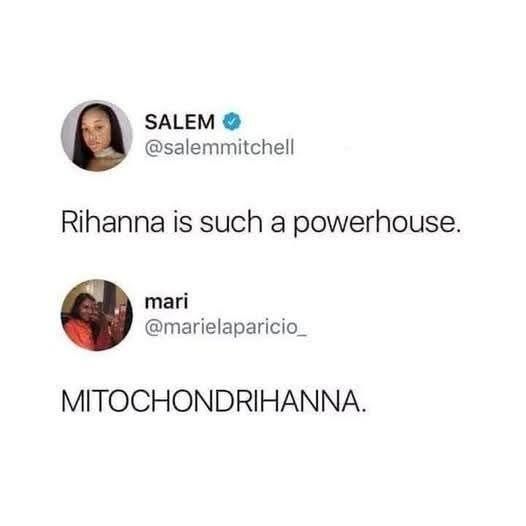The width and height of the screenshot is (526, 526).
Task: Click the letter "a" before powerhouse
Action: click(x=278, y=225)
